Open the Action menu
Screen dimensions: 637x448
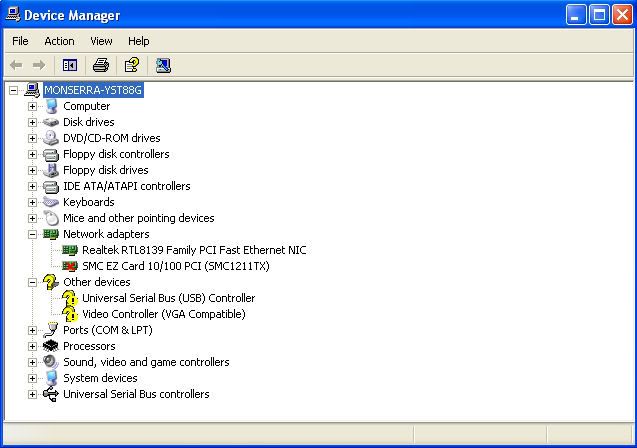coord(59,41)
